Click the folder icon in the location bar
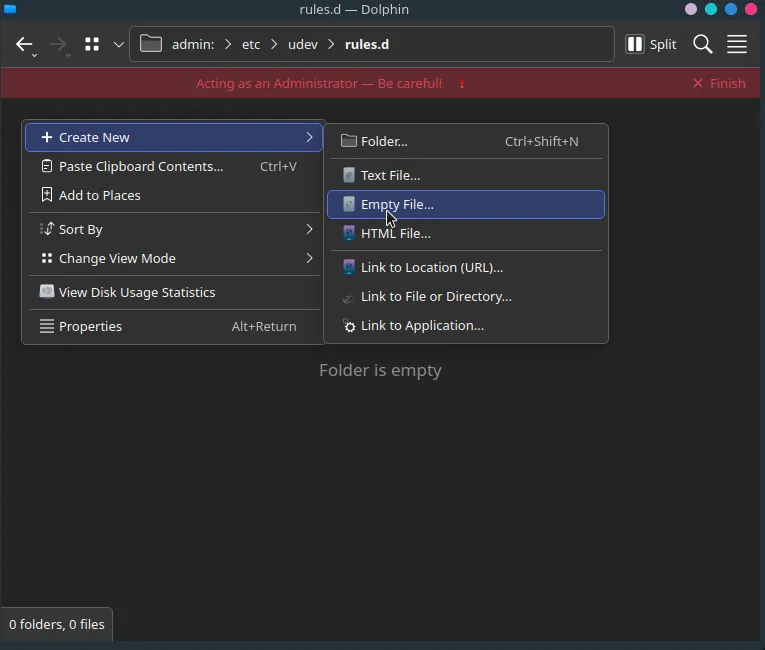This screenshot has width=765, height=650. pyautogui.click(x=151, y=44)
